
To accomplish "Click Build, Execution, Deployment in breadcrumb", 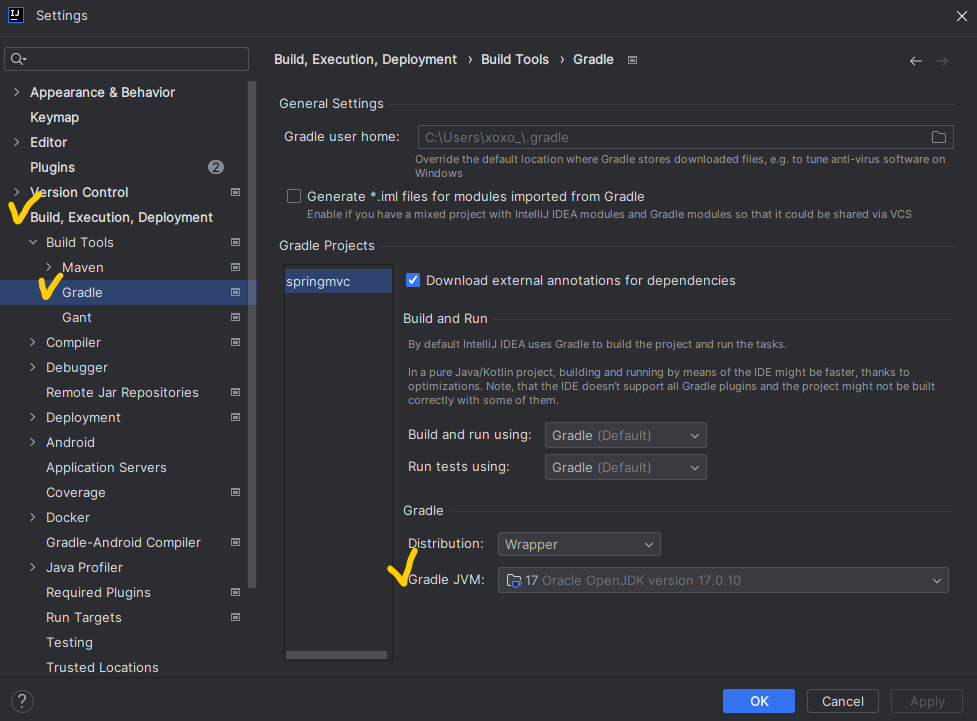I will point(365,59).
